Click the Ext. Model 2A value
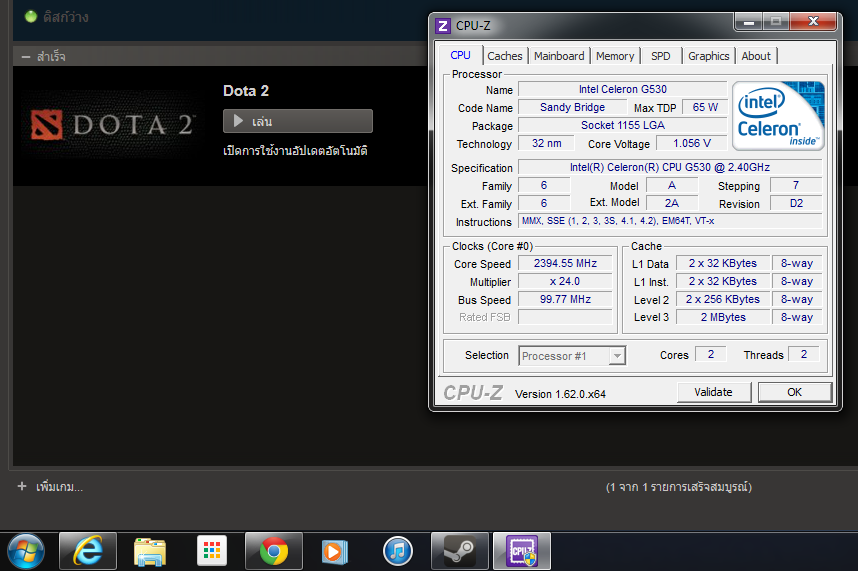The image size is (858, 573). coord(672,204)
